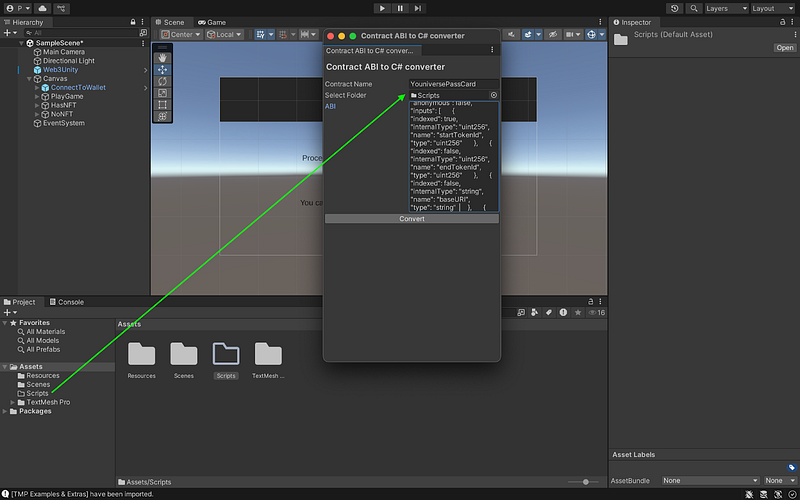The height and width of the screenshot is (500, 800).
Task: Click the Contract Name input field
Action: click(454, 84)
